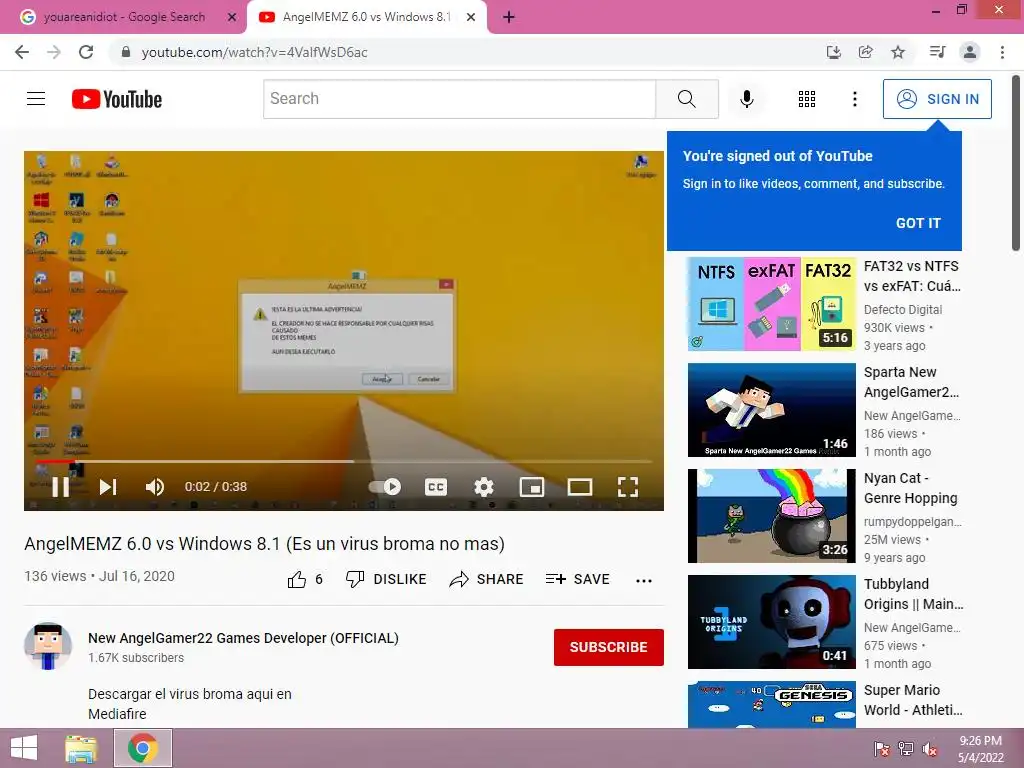This screenshot has width=1024, height=768.
Task: Open New AngelGamer22 Games Developer channel name
Action: [x=243, y=638]
